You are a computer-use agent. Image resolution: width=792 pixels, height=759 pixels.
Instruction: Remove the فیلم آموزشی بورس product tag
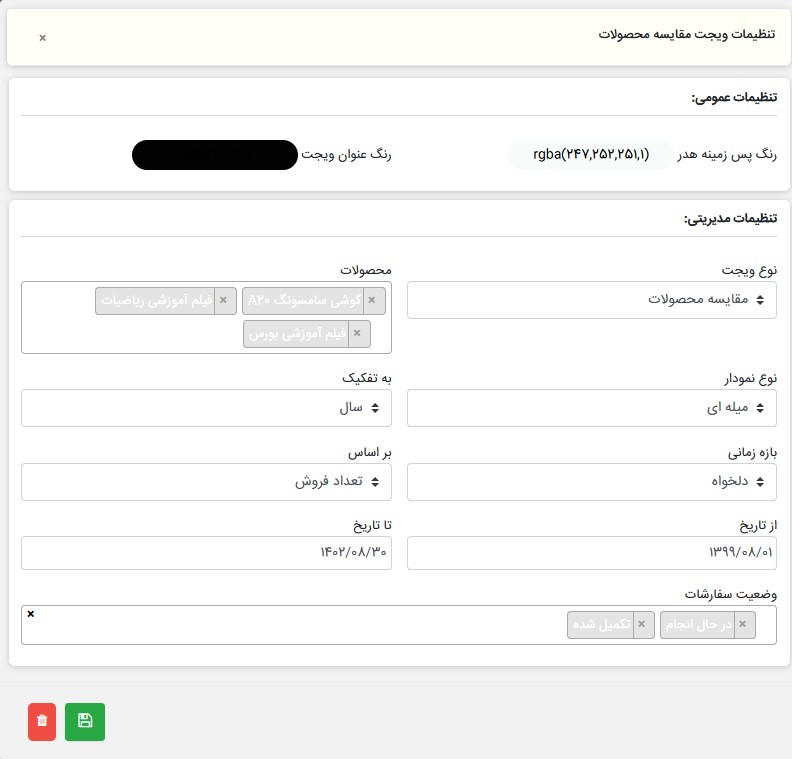point(357,334)
